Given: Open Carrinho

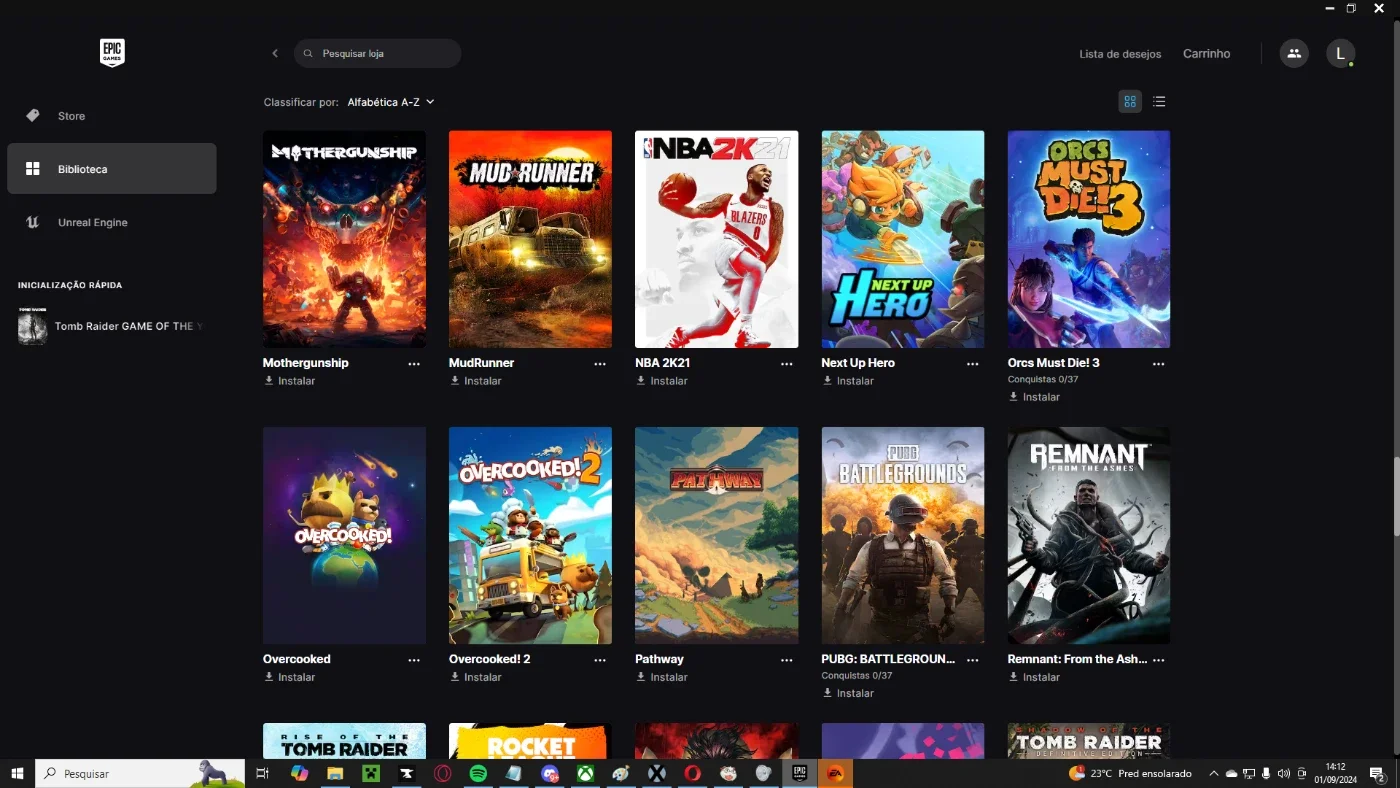Looking at the screenshot, I should pos(1206,54).
